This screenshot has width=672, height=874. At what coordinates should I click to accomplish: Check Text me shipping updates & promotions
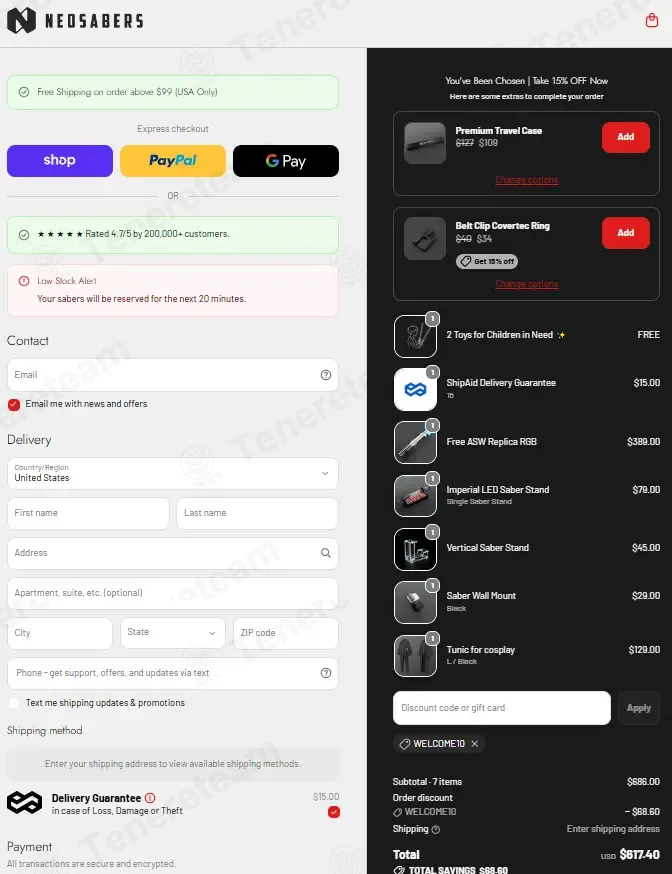click(x=14, y=703)
